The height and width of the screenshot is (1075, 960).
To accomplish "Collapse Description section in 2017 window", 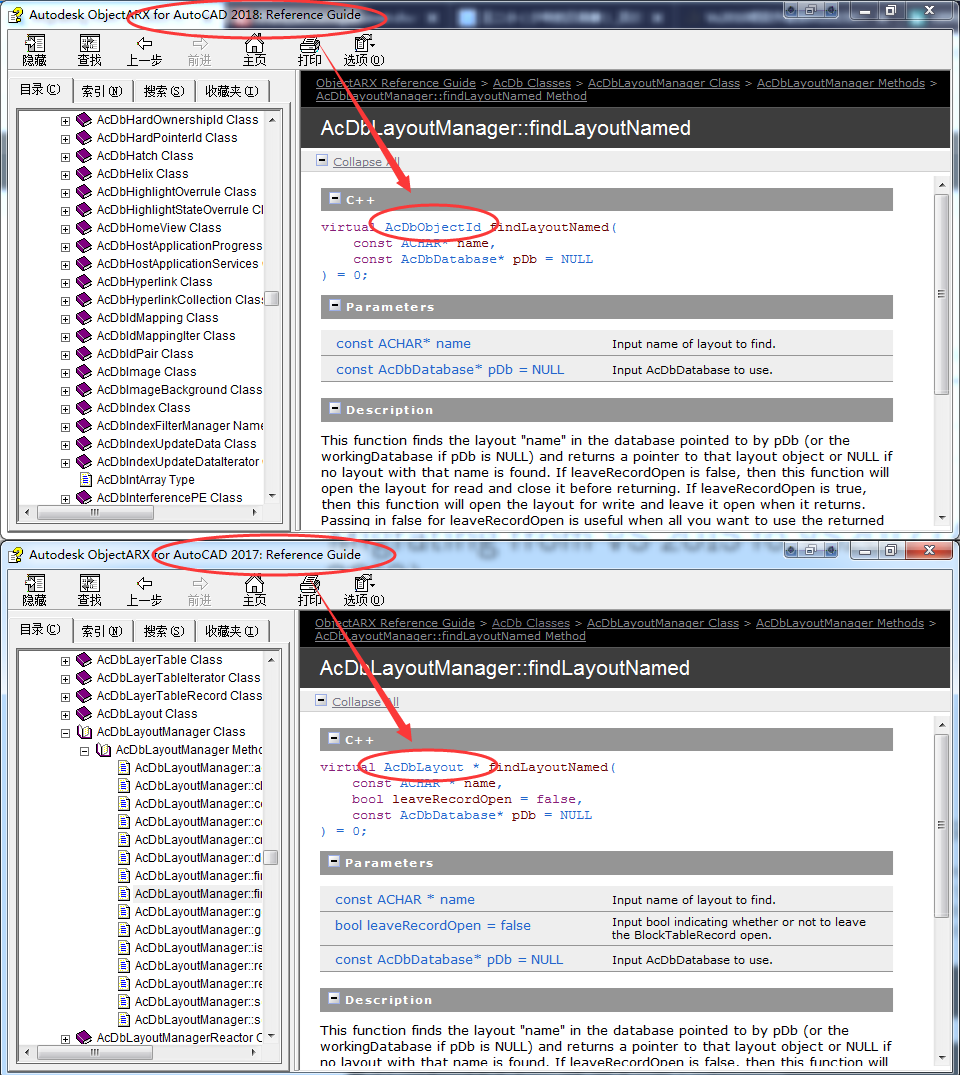I will [335, 998].
